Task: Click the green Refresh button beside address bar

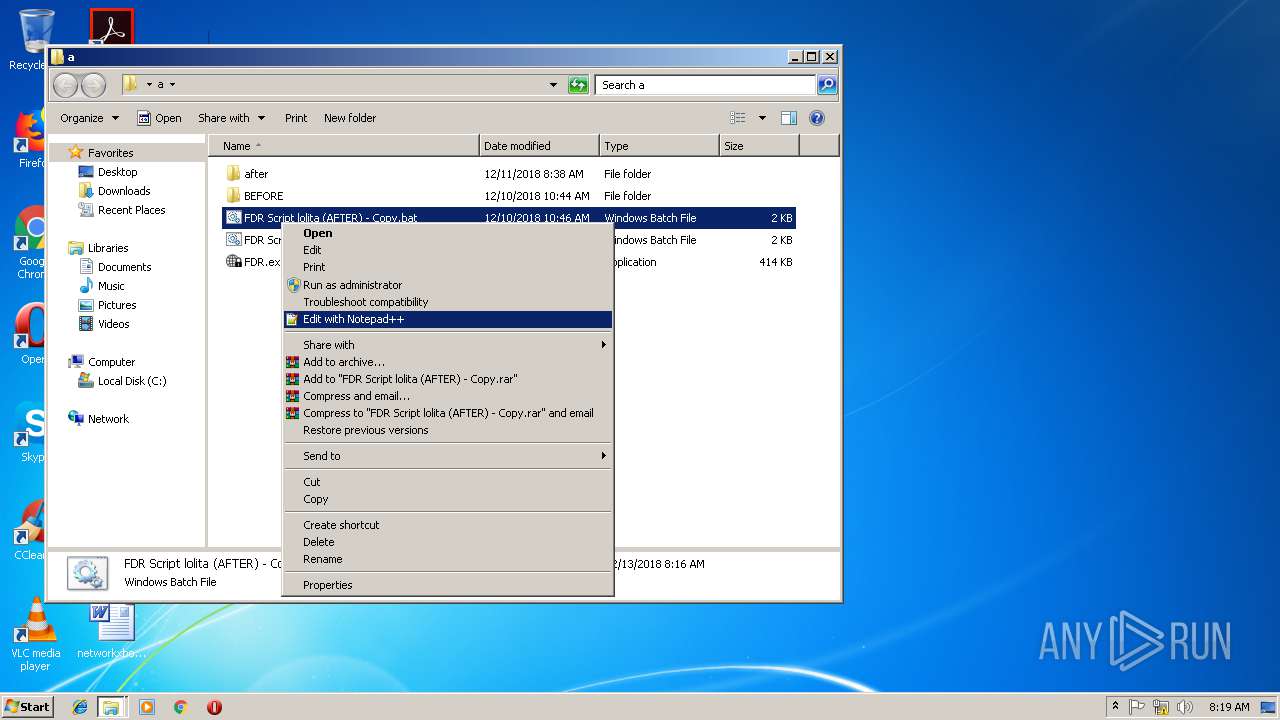Action: click(578, 85)
